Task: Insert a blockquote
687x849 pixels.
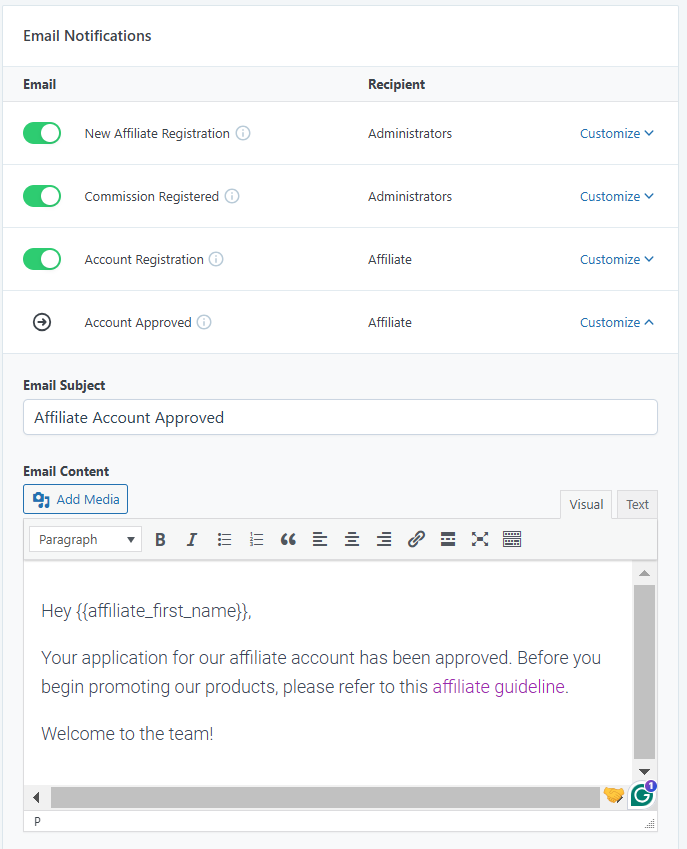Action: pyautogui.click(x=288, y=539)
